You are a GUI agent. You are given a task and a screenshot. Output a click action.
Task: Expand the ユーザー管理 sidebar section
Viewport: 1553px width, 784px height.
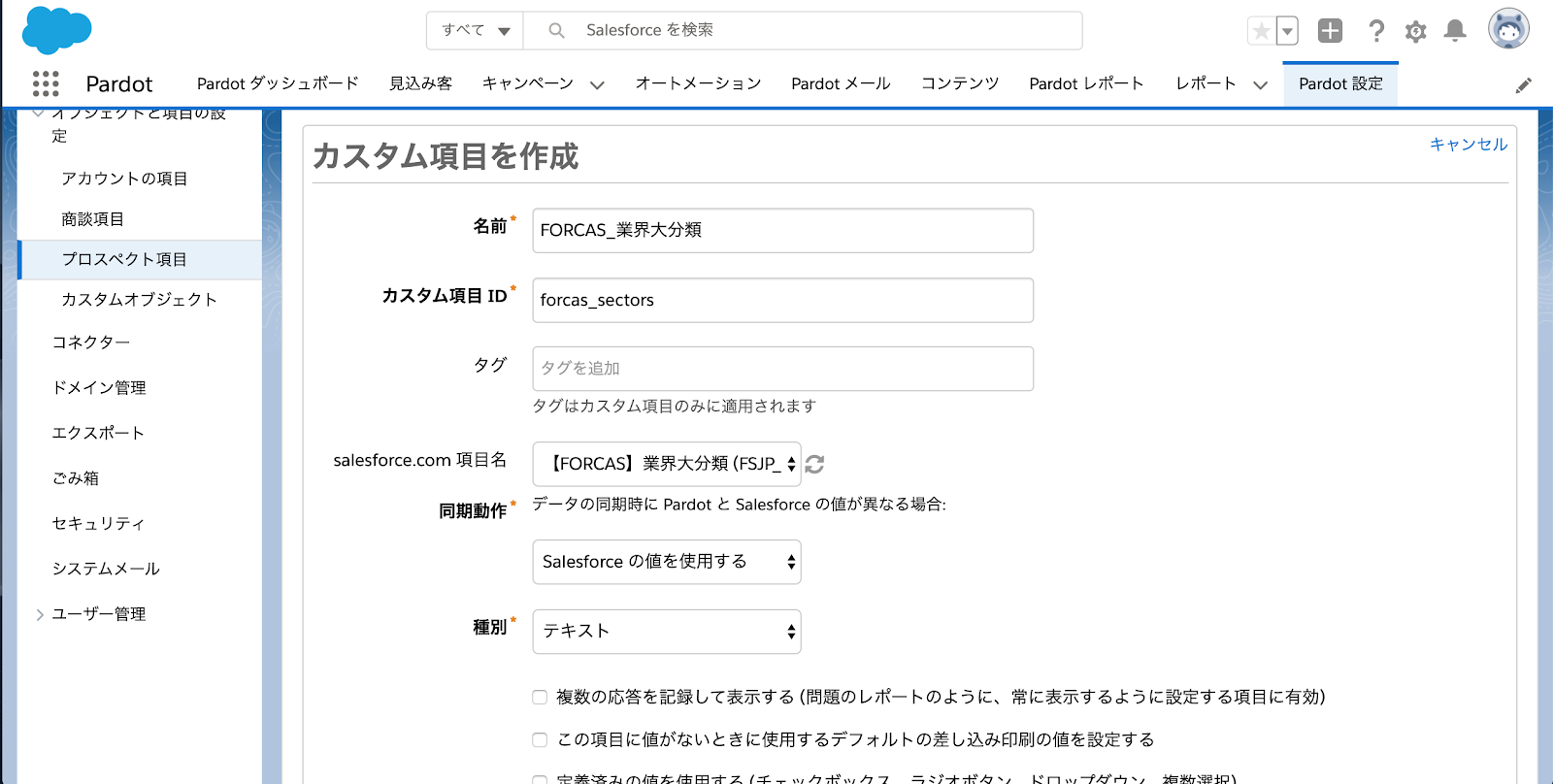(40, 614)
